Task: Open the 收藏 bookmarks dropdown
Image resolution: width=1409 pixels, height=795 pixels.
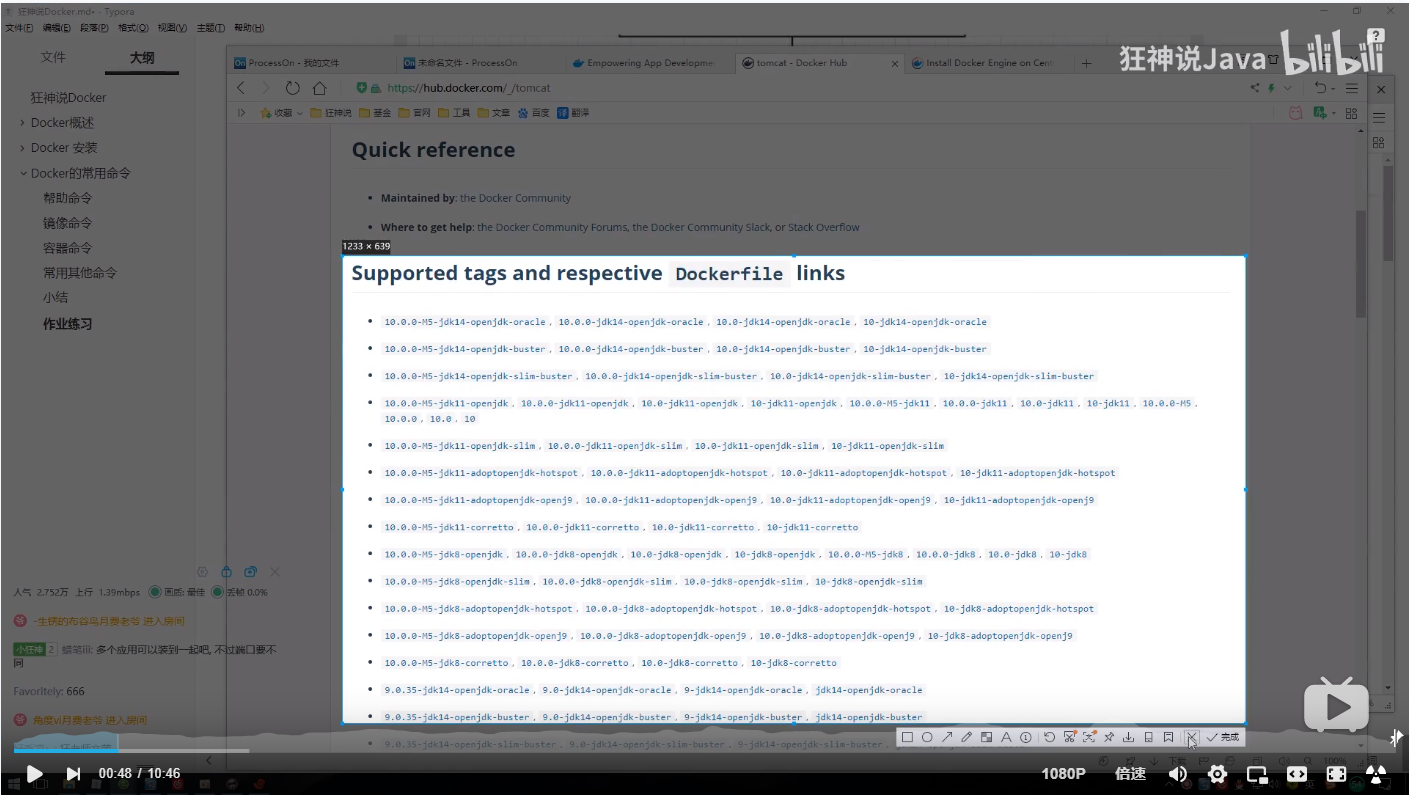Action: pyautogui.click(x=281, y=113)
